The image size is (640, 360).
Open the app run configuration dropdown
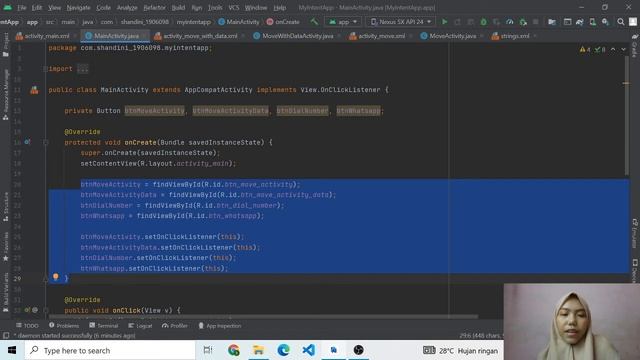[343, 22]
